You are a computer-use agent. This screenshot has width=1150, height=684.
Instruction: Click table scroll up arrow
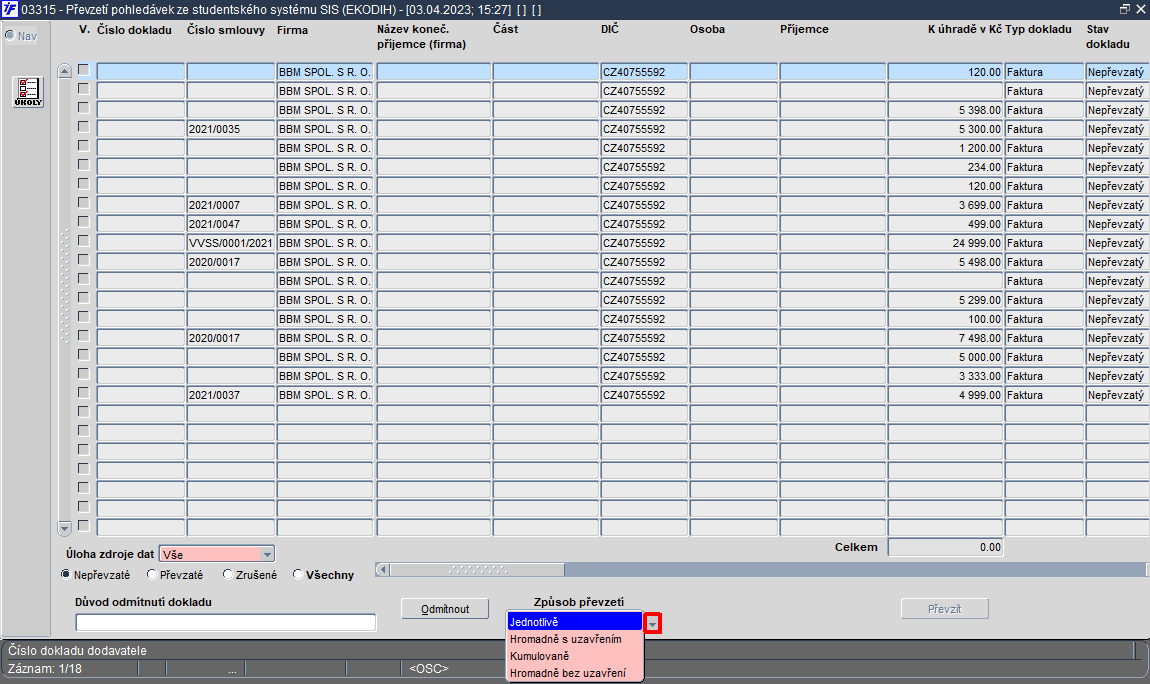coord(64,71)
